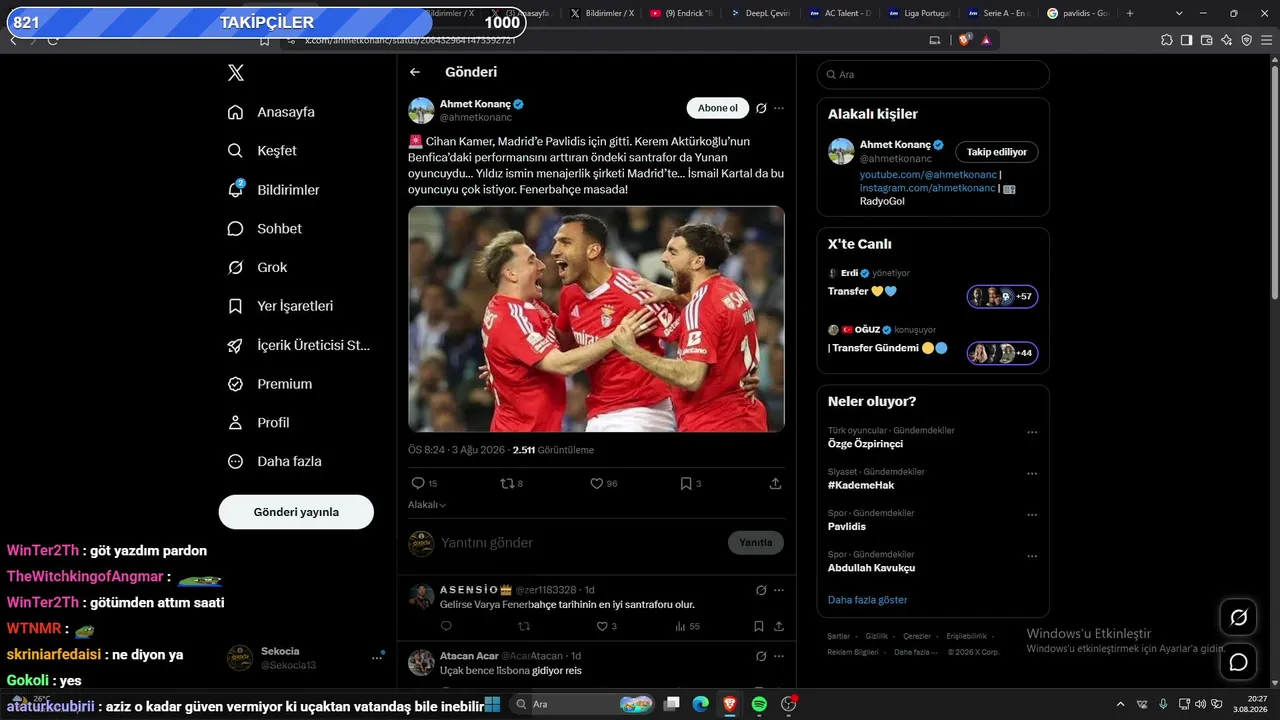The width and height of the screenshot is (1280, 720).
Task: Open Grok from the sidebar
Action: pos(258,268)
